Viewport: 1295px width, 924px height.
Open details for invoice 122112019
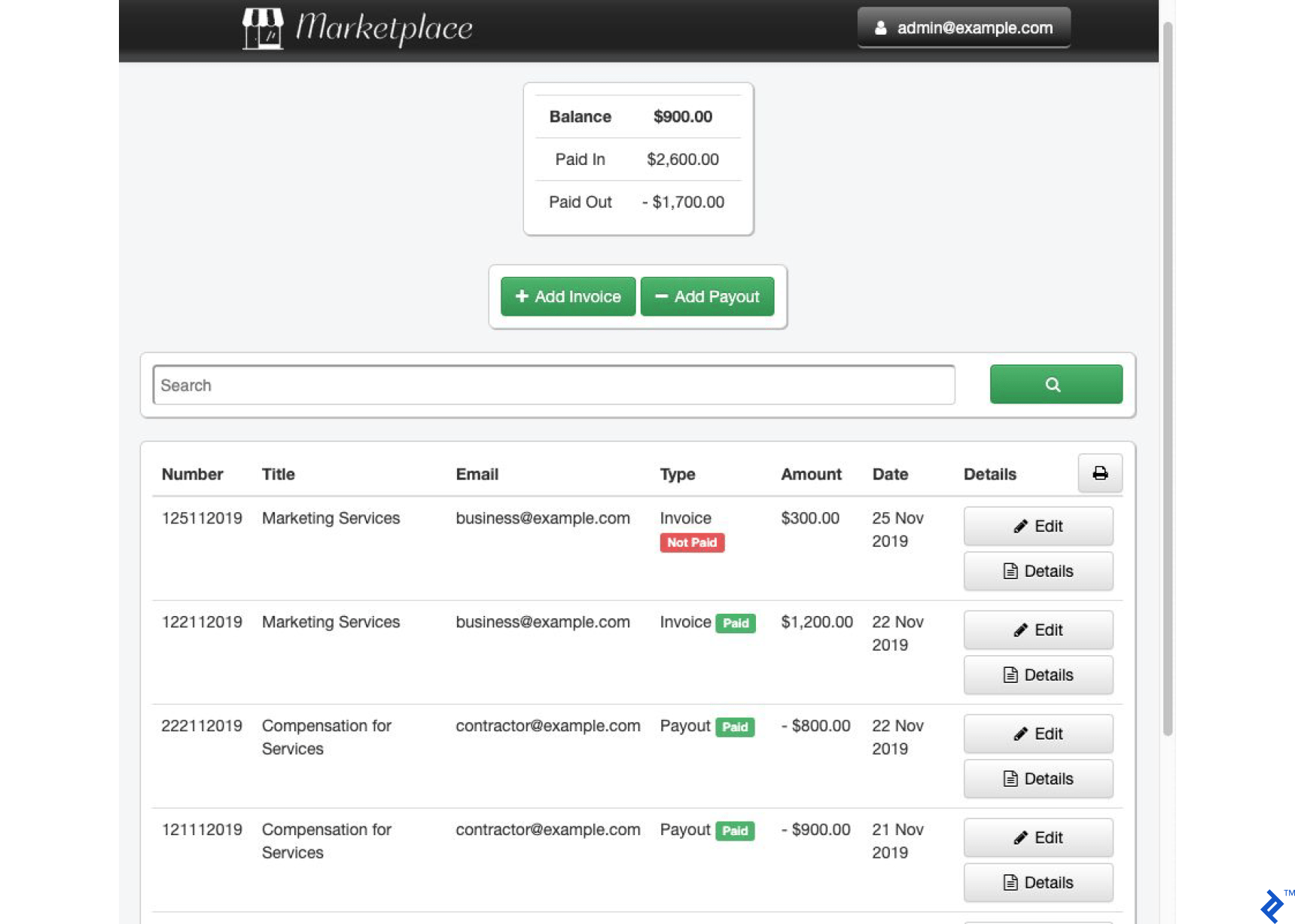click(1038, 675)
